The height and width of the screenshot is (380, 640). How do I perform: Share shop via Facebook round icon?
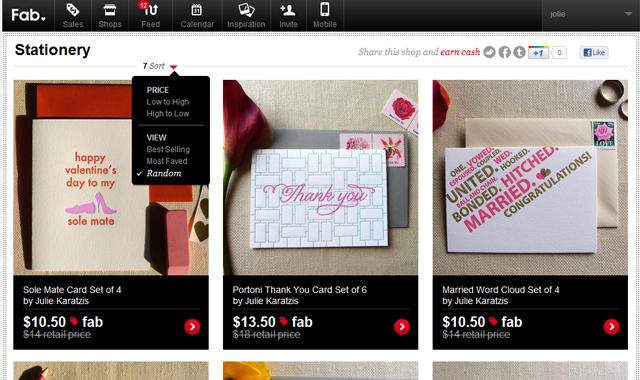tap(504, 52)
